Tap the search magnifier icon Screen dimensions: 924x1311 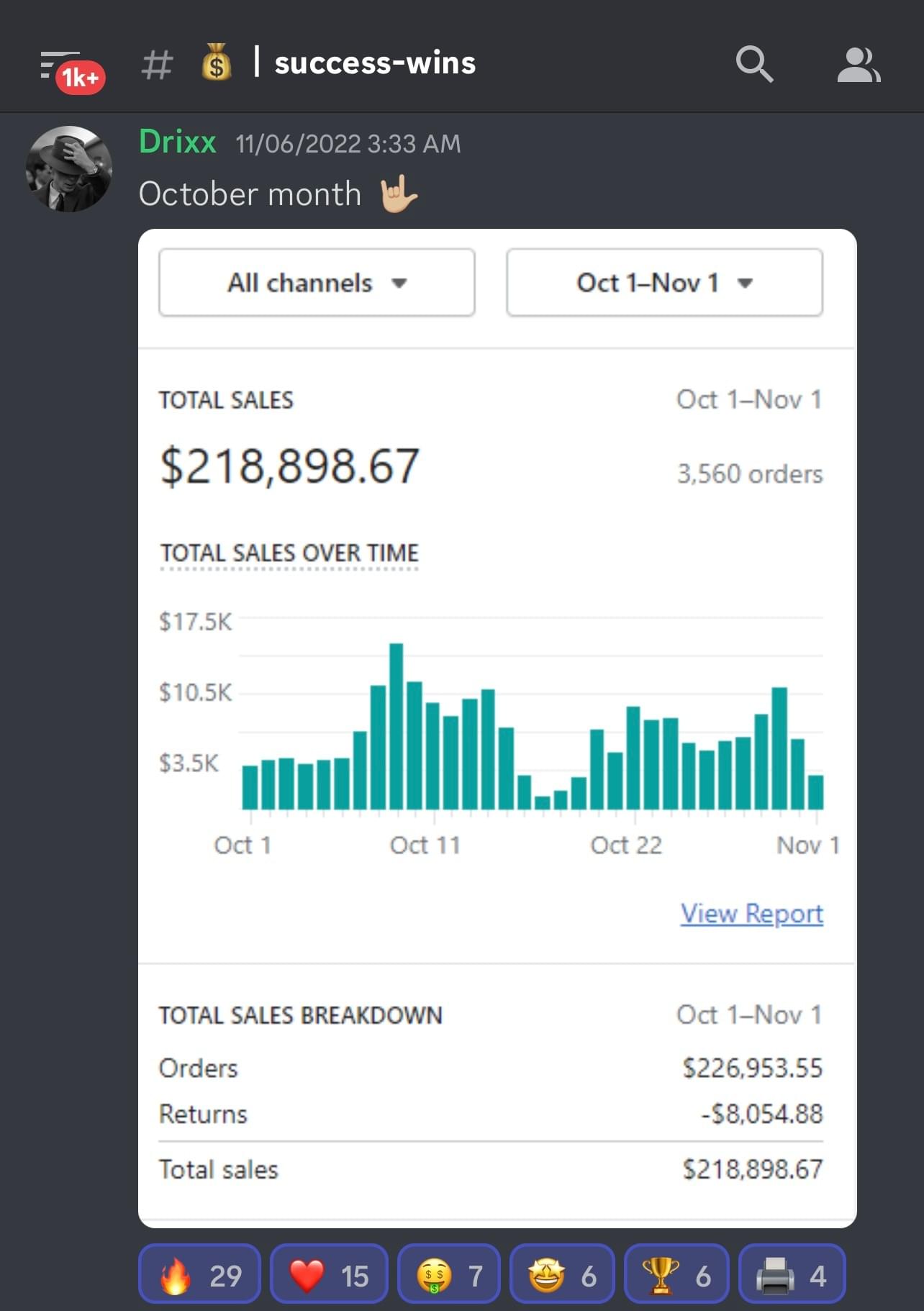[753, 64]
